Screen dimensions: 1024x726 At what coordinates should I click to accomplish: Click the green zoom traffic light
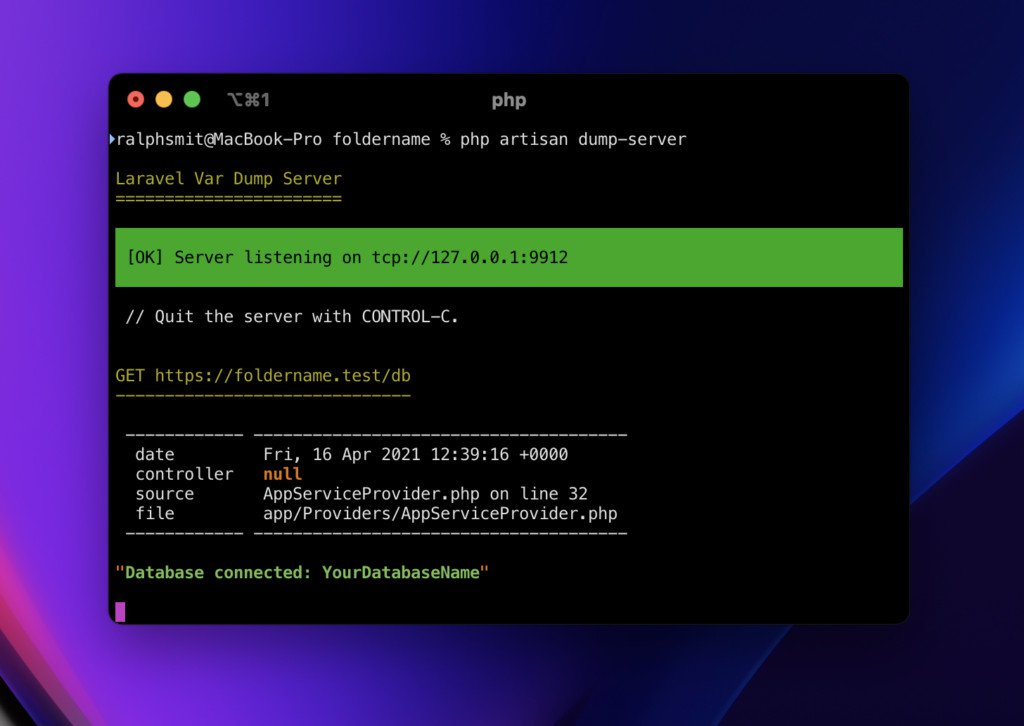pyautogui.click(x=191, y=99)
